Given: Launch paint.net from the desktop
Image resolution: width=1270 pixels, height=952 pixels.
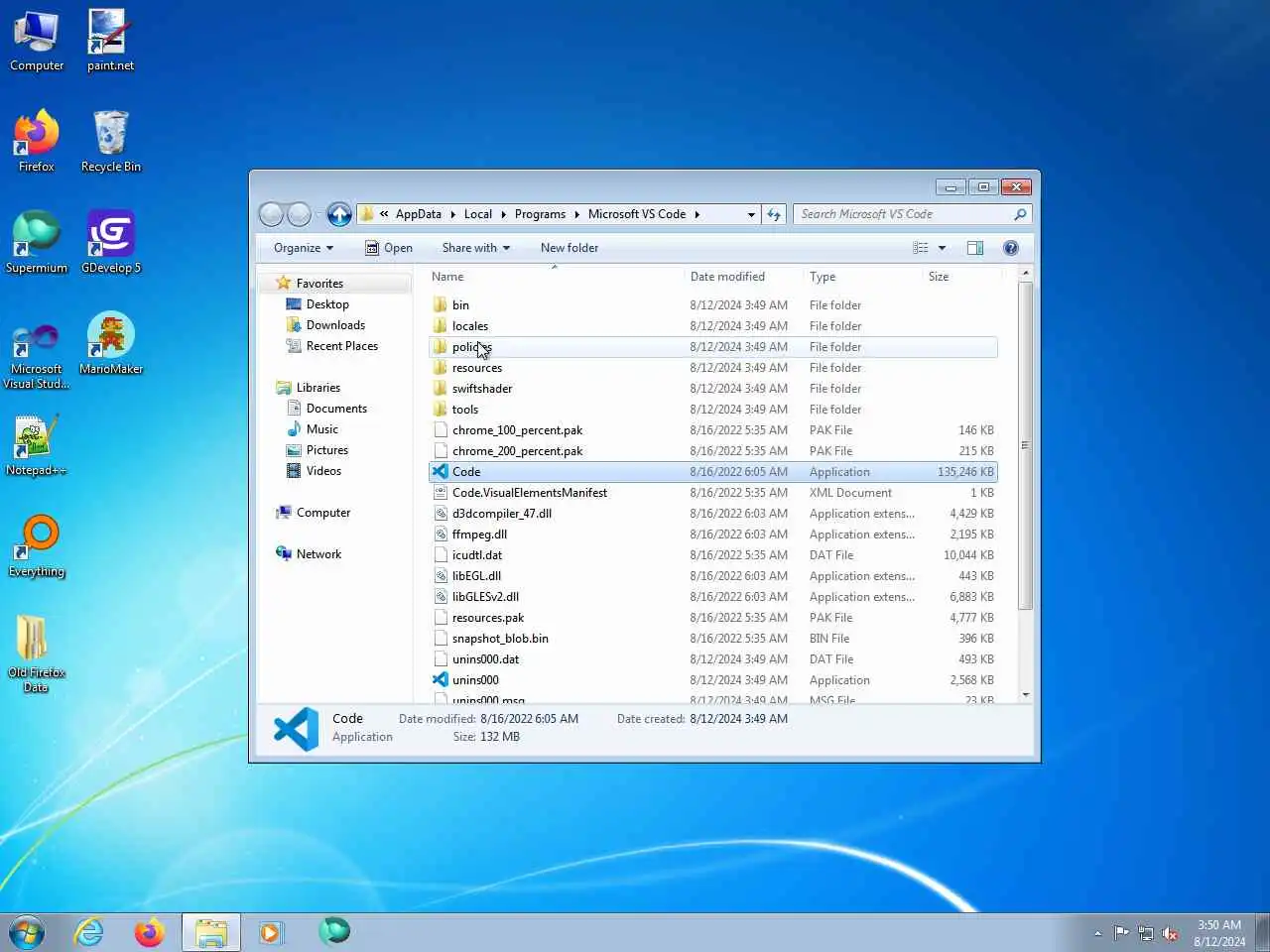Looking at the screenshot, I should coord(110,42).
